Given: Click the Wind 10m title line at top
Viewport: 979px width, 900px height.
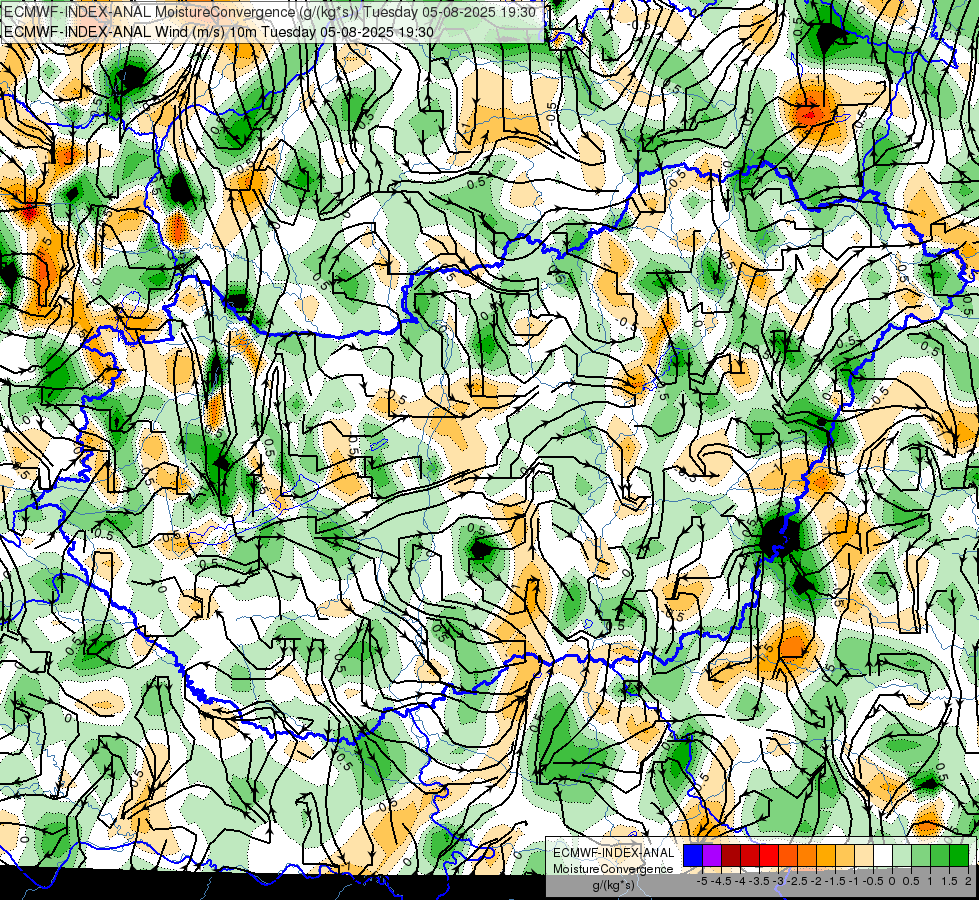Looking at the screenshot, I should (219, 31).
